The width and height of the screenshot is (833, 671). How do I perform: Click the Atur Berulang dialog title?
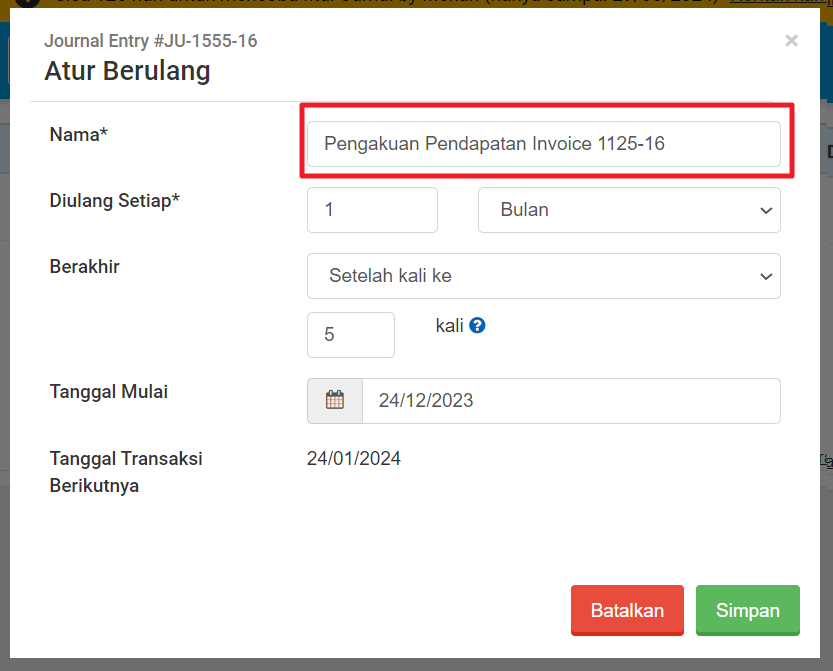127,72
